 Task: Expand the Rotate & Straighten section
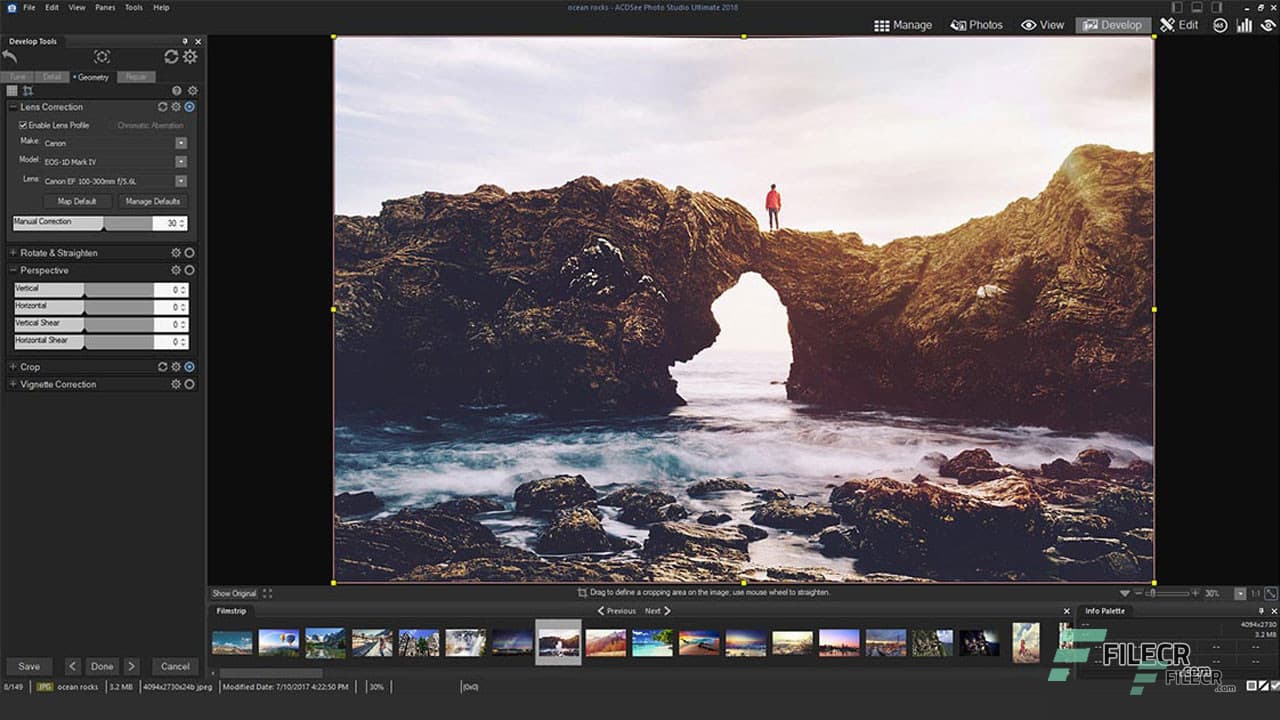(x=14, y=253)
